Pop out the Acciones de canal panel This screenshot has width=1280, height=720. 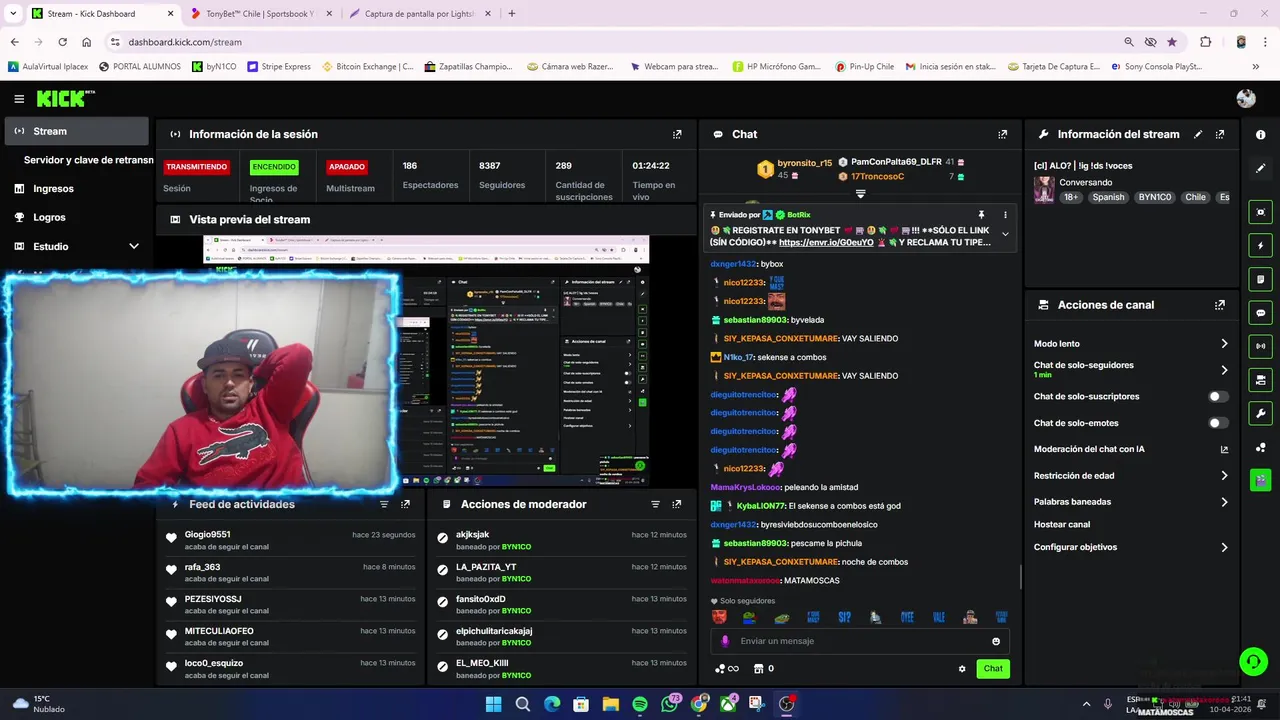1220,305
